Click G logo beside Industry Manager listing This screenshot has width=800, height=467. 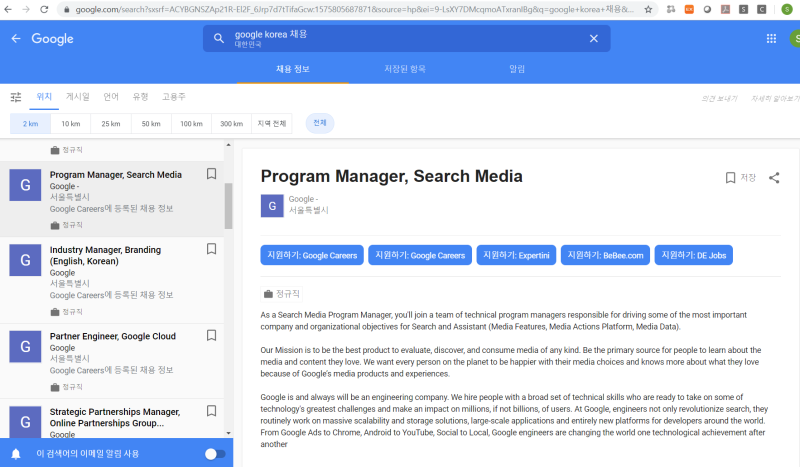(x=25, y=260)
